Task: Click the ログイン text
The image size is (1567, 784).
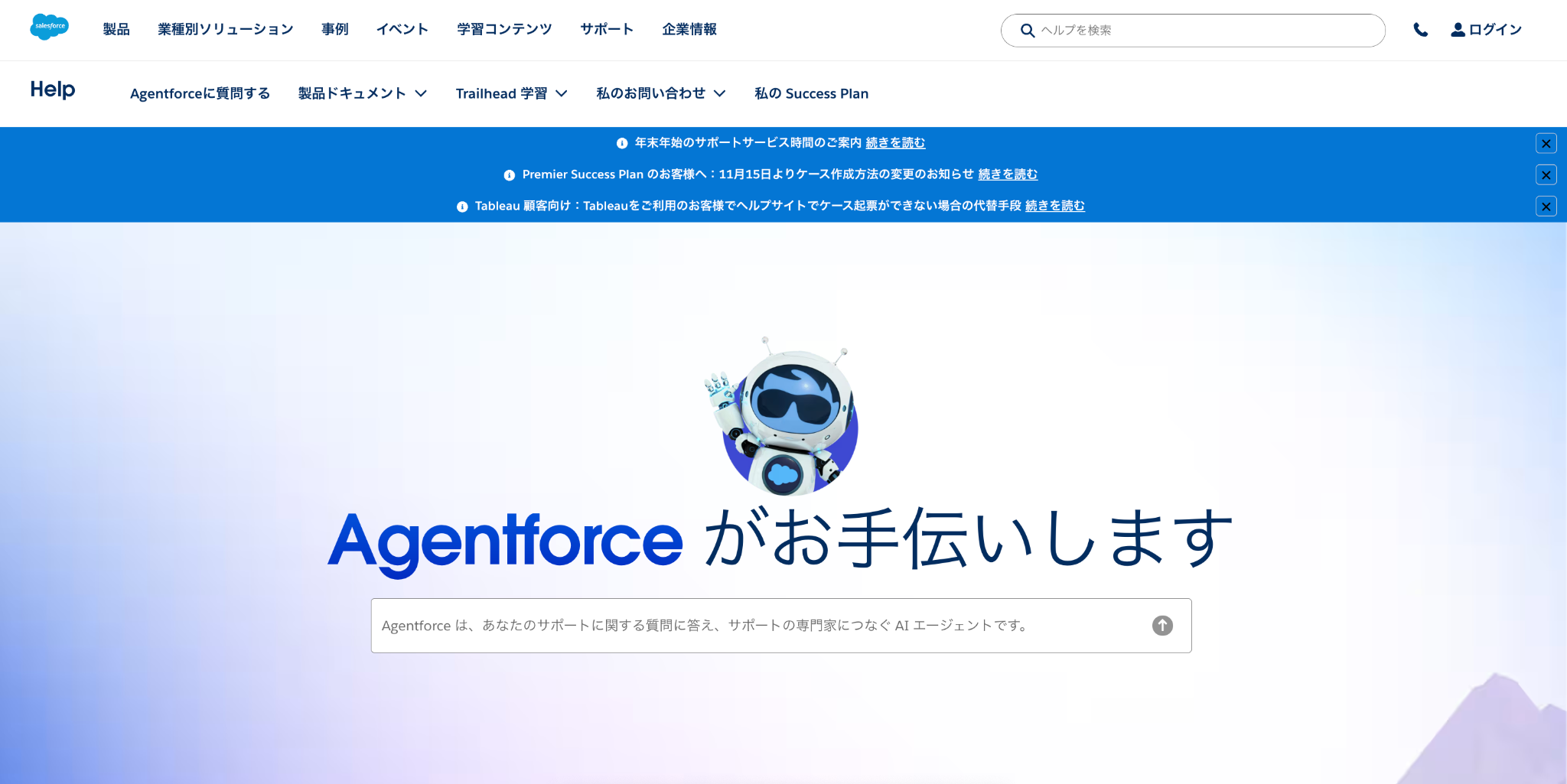Action: pyautogui.click(x=1495, y=30)
